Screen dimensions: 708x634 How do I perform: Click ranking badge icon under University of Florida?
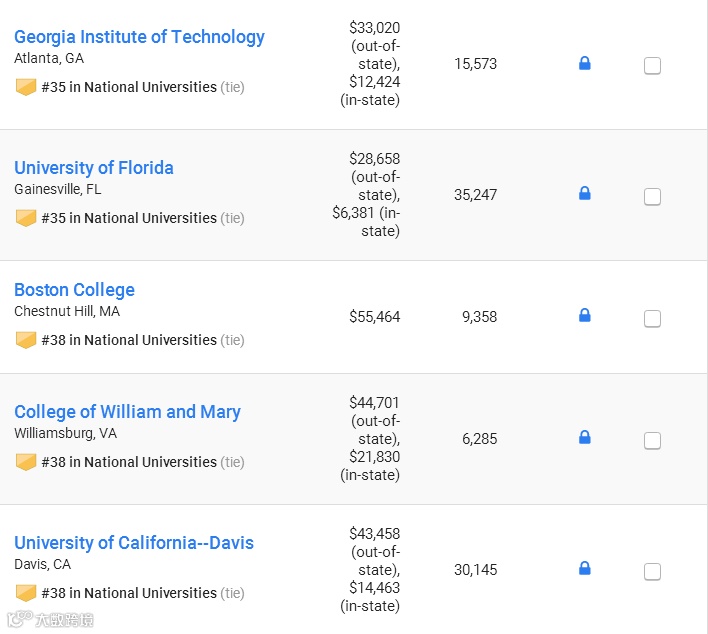[26, 218]
